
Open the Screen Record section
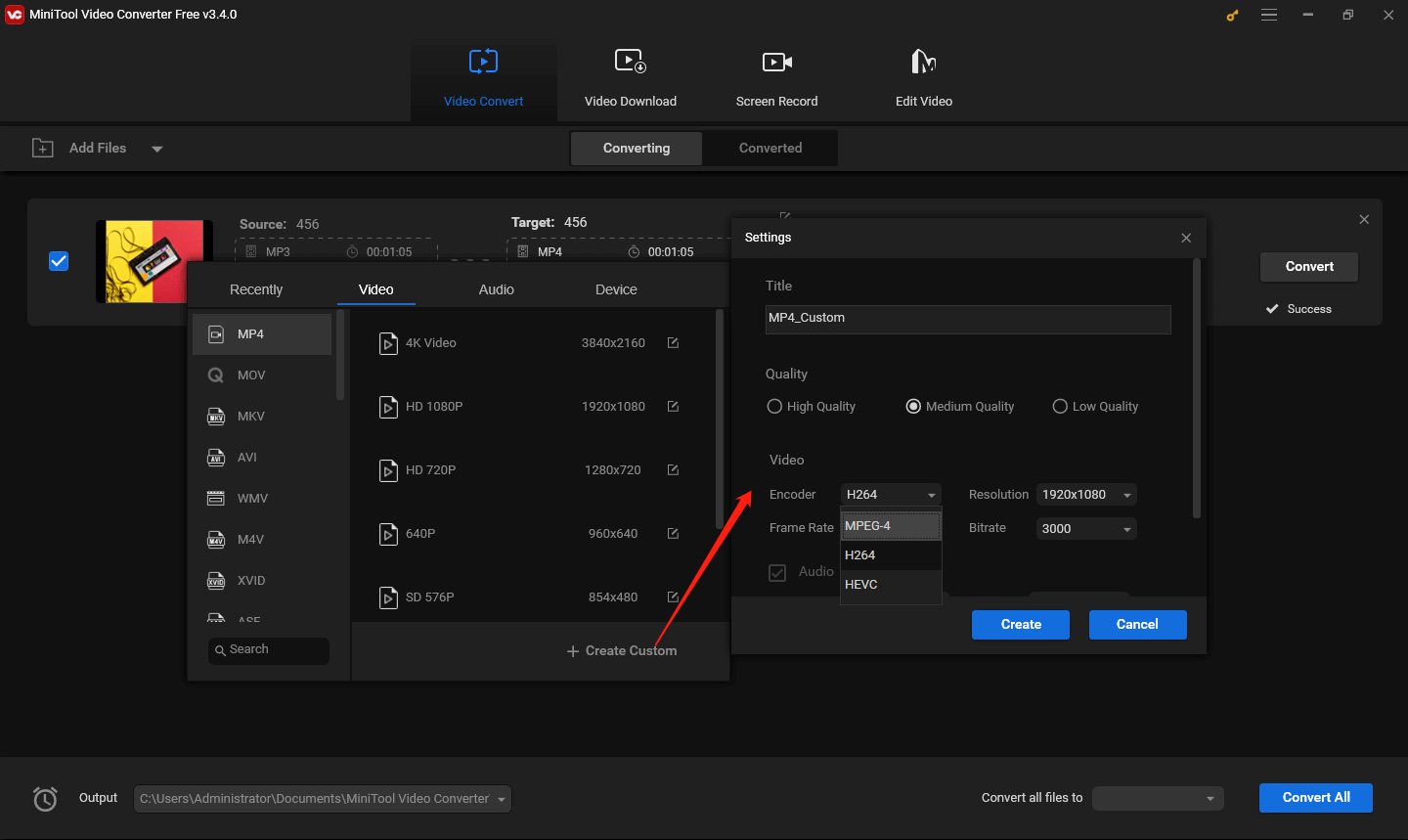coord(777,80)
